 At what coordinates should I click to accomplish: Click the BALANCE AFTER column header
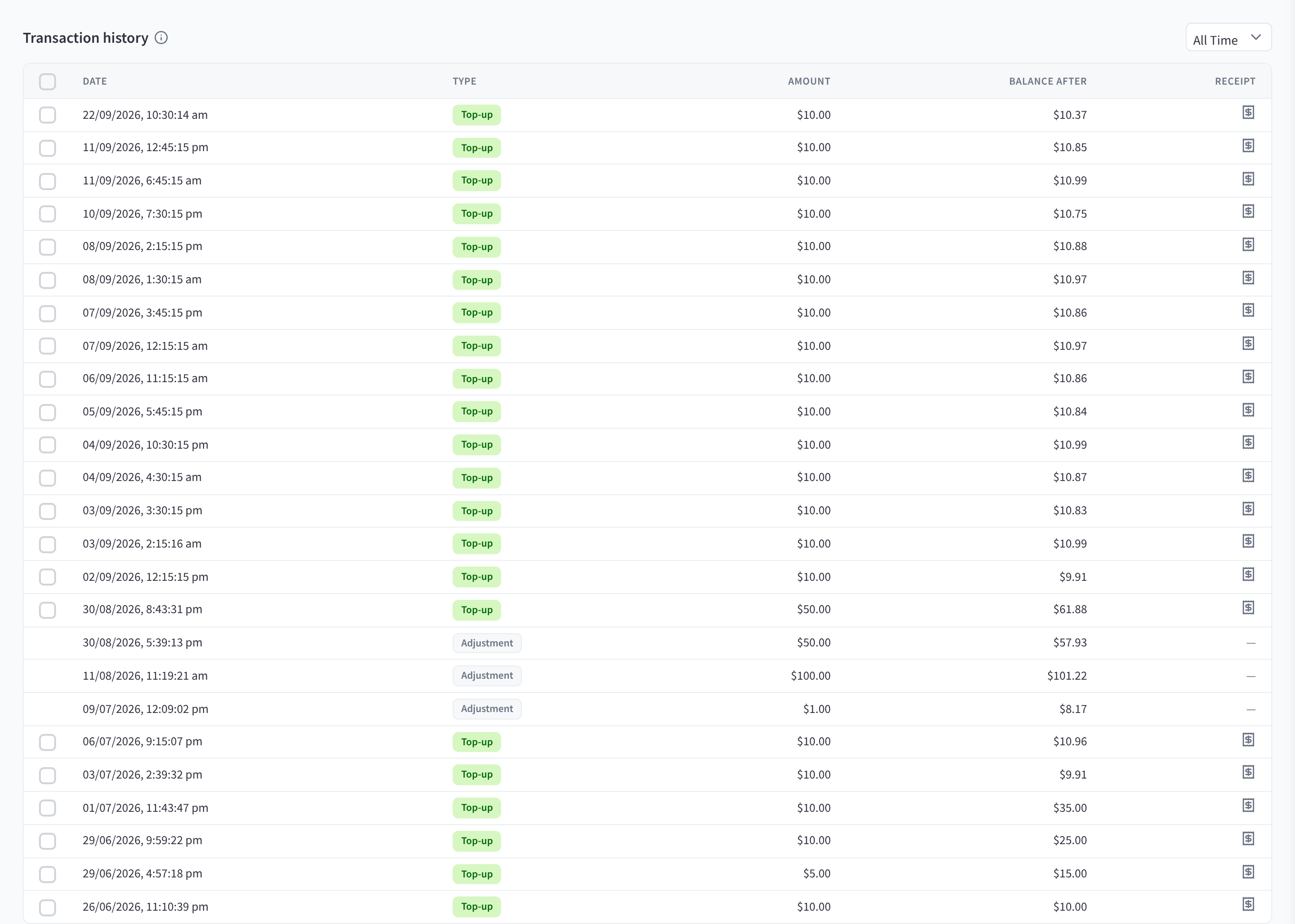point(1047,81)
